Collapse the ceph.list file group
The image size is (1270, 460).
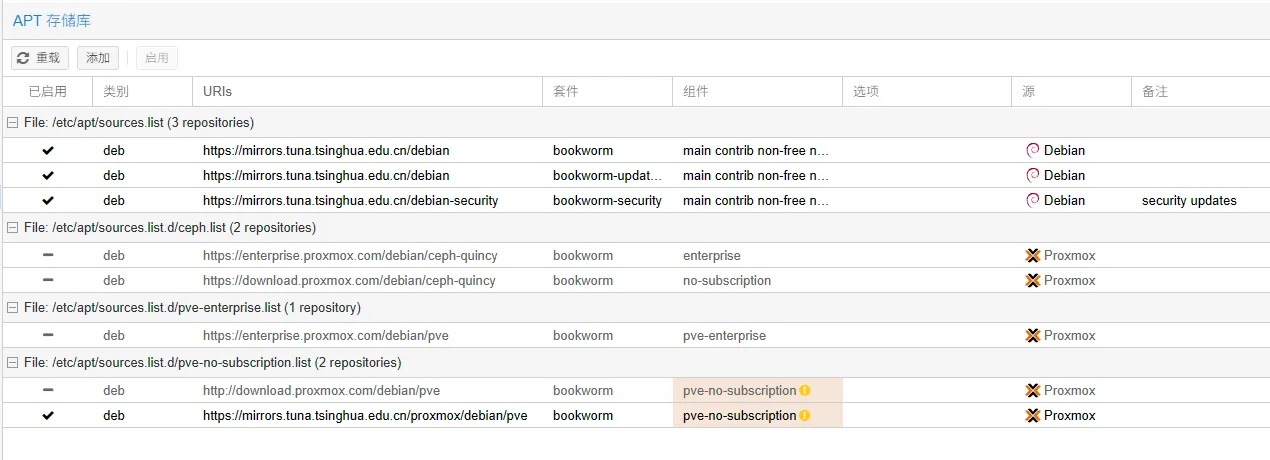coord(13,227)
